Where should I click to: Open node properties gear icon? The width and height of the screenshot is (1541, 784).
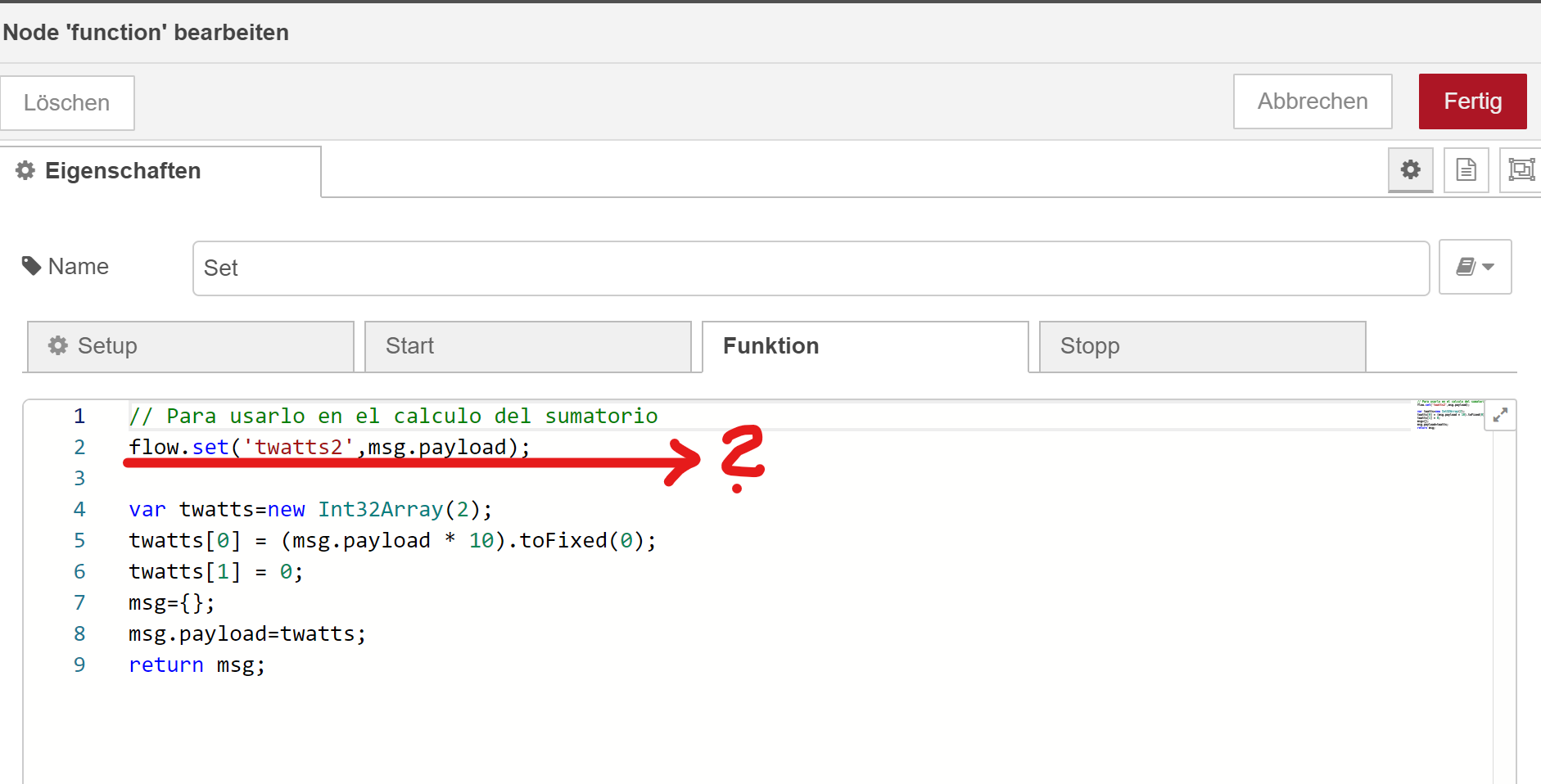click(x=1410, y=170)
